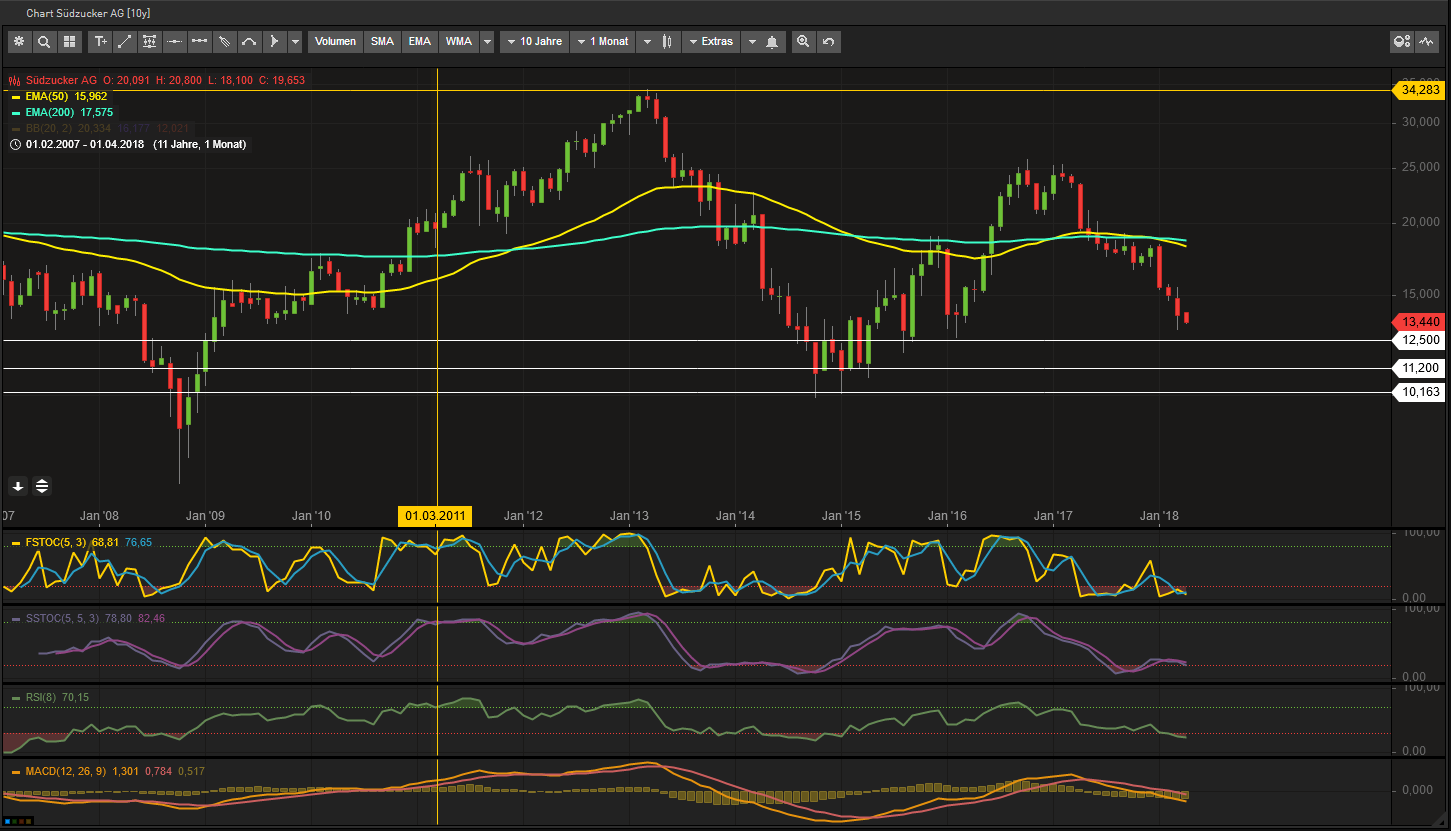Click the grid layout icon
The height and width of the screenshot is (831, 1451).
pyautogui.click(x=69, y=42)
